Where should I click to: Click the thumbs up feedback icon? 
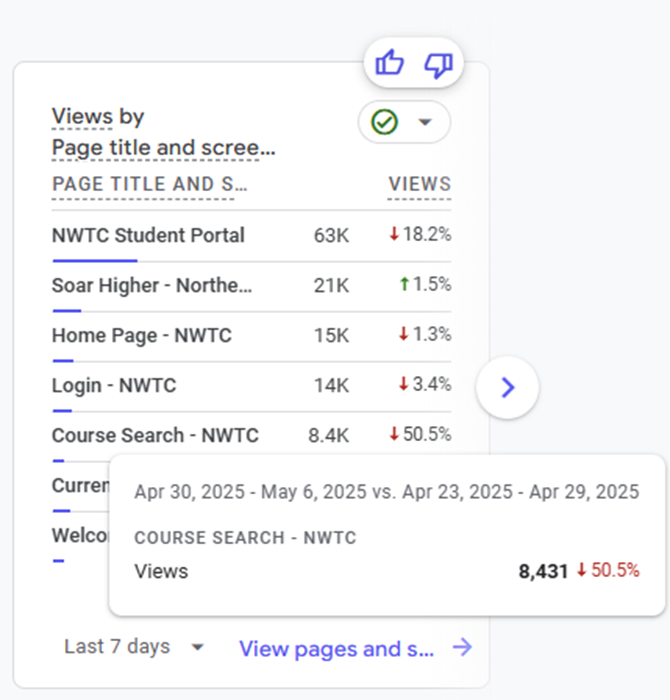(389, 62)
